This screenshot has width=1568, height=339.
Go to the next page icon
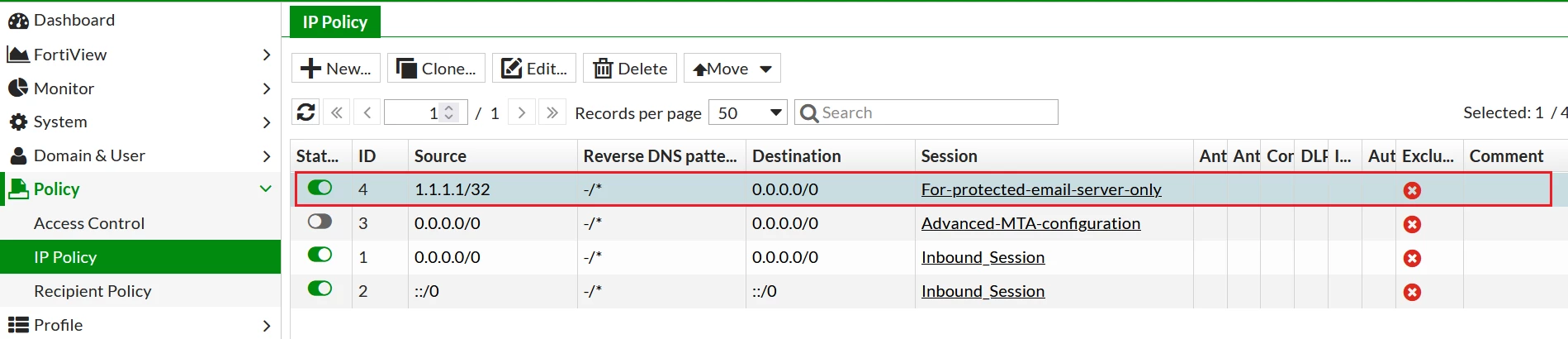[521, 112]
